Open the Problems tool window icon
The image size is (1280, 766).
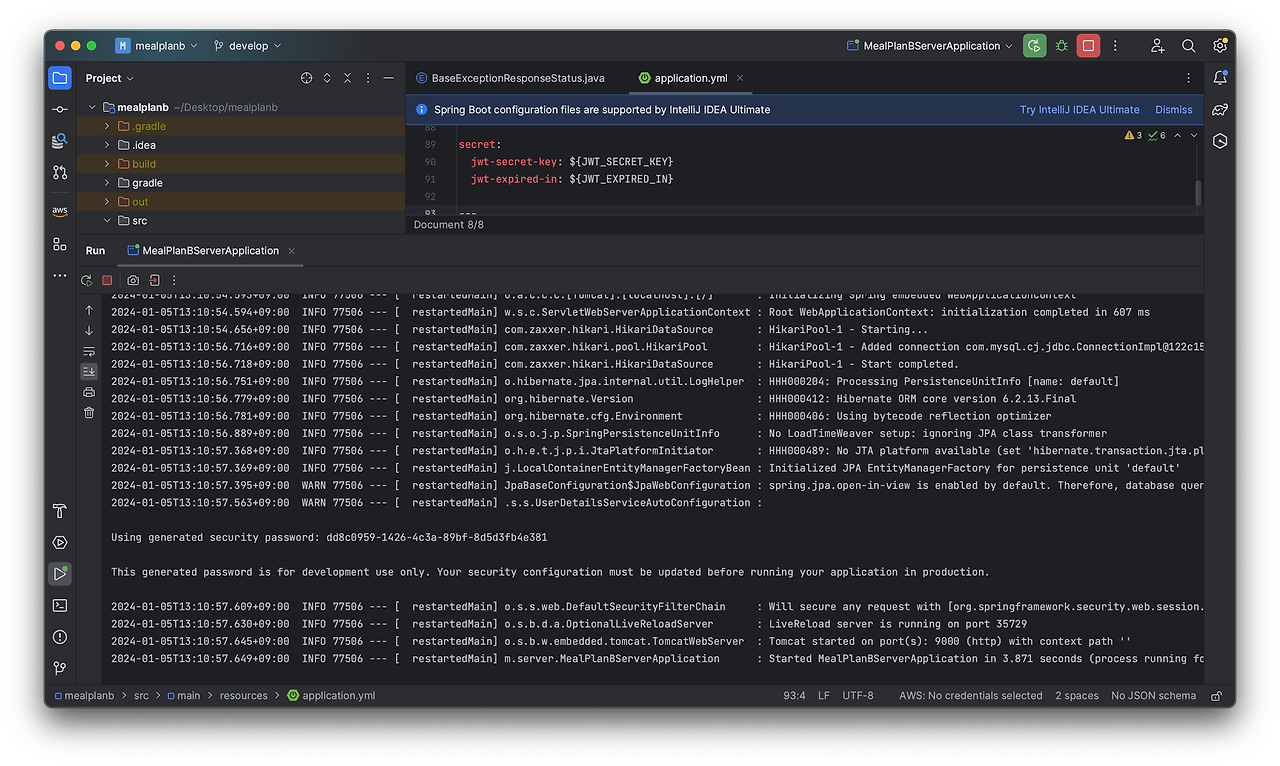(60, 637)
